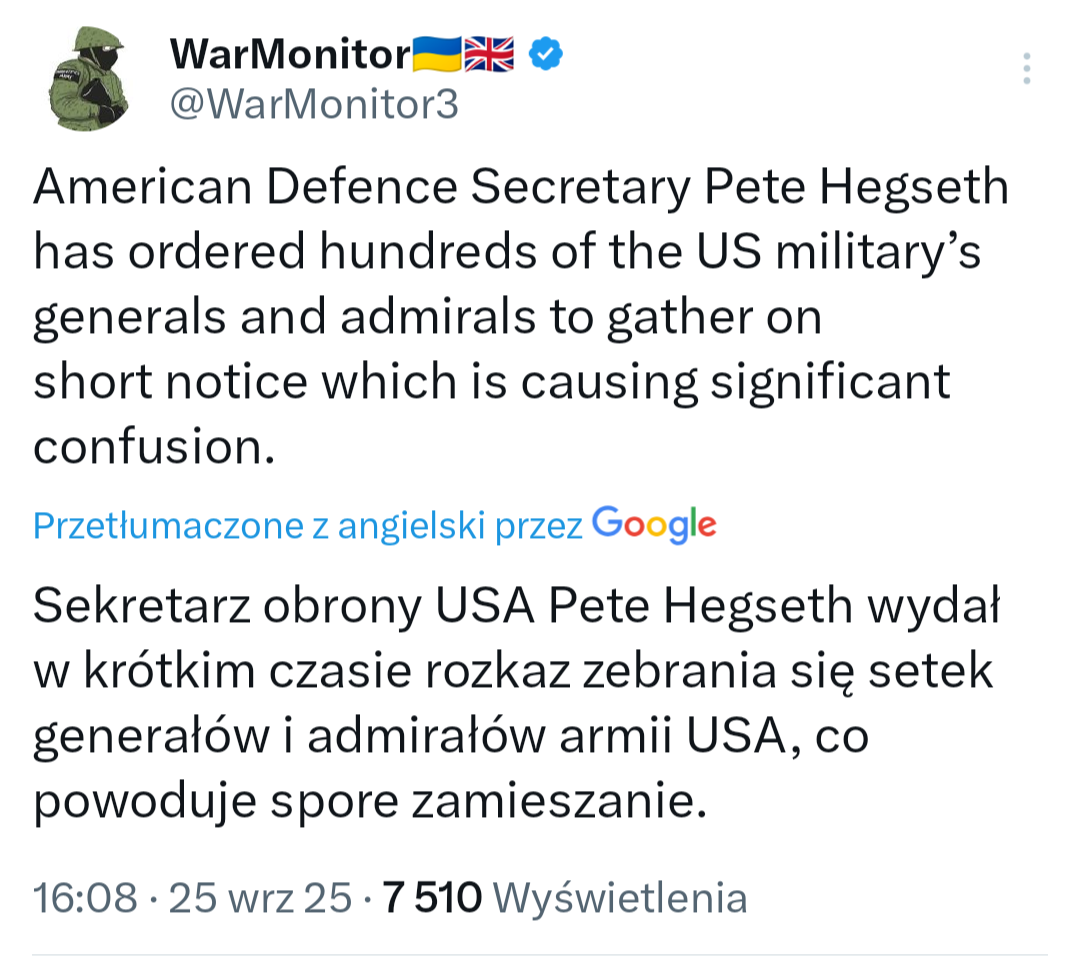This screenshot has width=1080, height=961.
Task: Open the WarMonitor display name profile link
Action: (290, 54)
